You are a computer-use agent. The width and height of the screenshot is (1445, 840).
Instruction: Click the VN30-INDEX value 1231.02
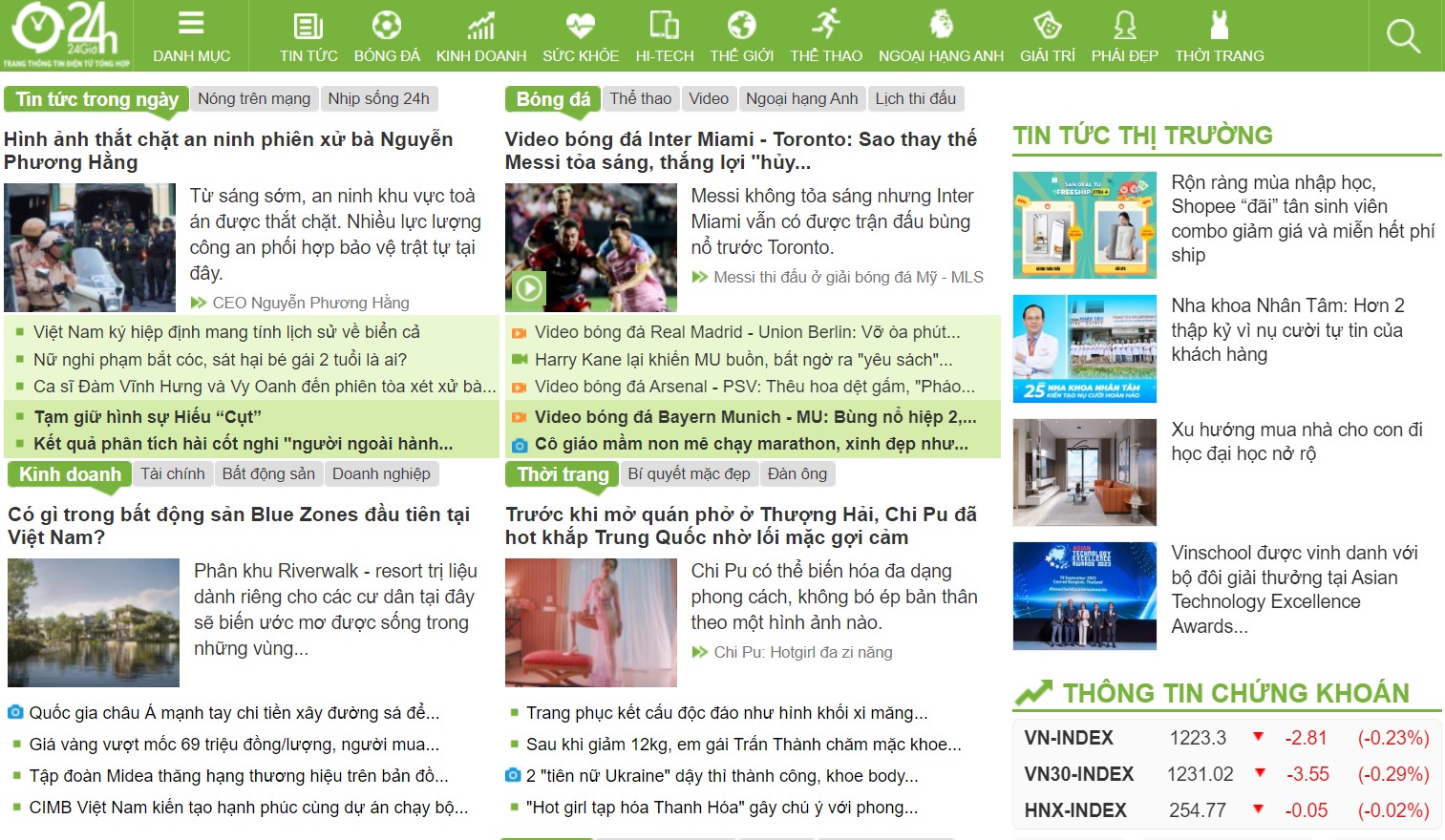click(x=1201, y=774)
